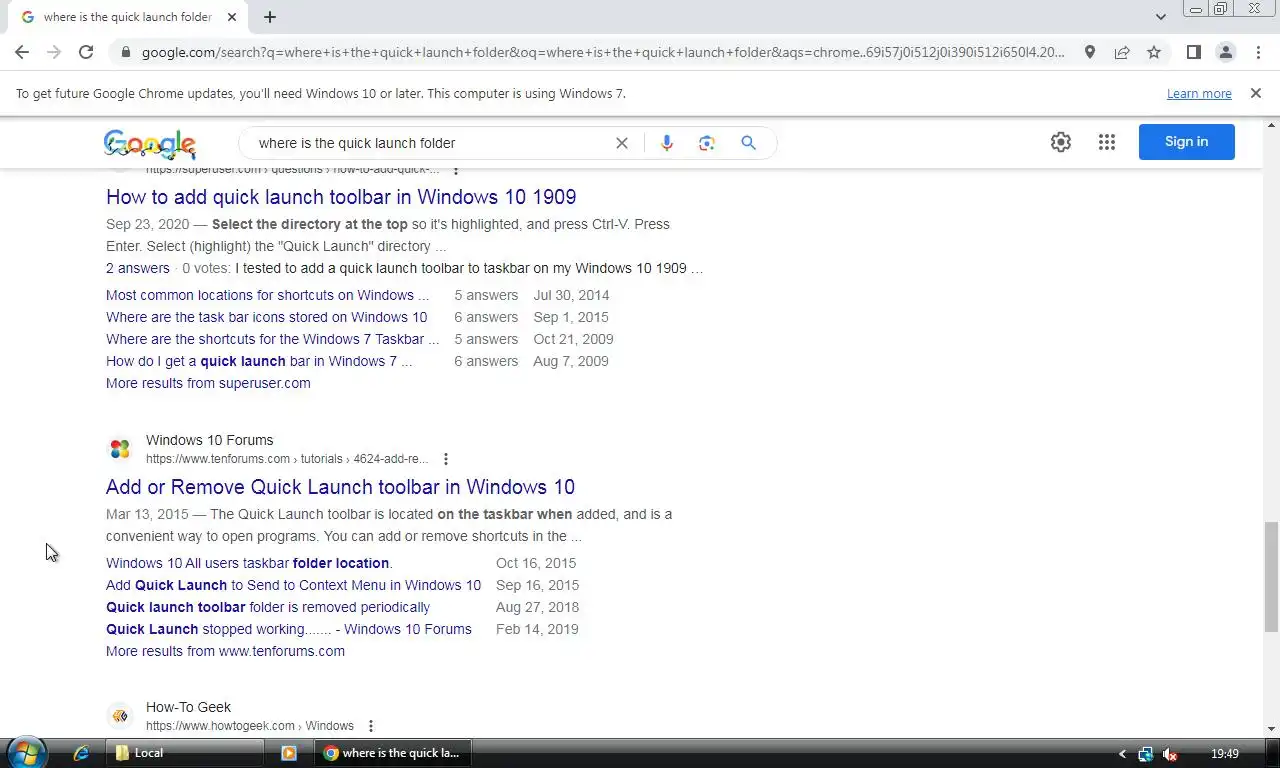Viewport: 1280px width, 768px height.
Task: View site information padlock icon
Action: [x=125, y=52]
